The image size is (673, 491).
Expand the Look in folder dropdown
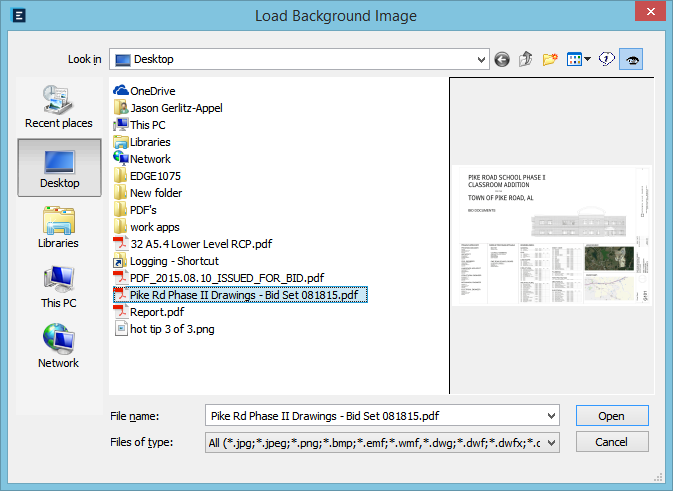[x=480, y=60]
